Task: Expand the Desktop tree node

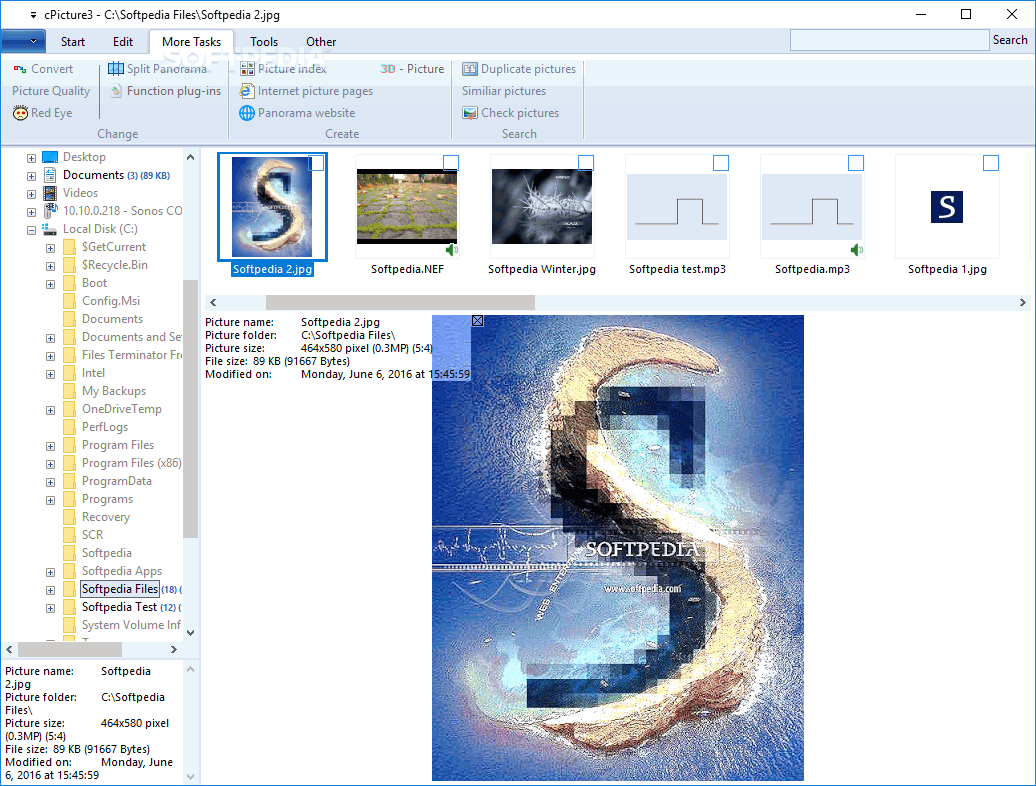Action: coord(31,159)
